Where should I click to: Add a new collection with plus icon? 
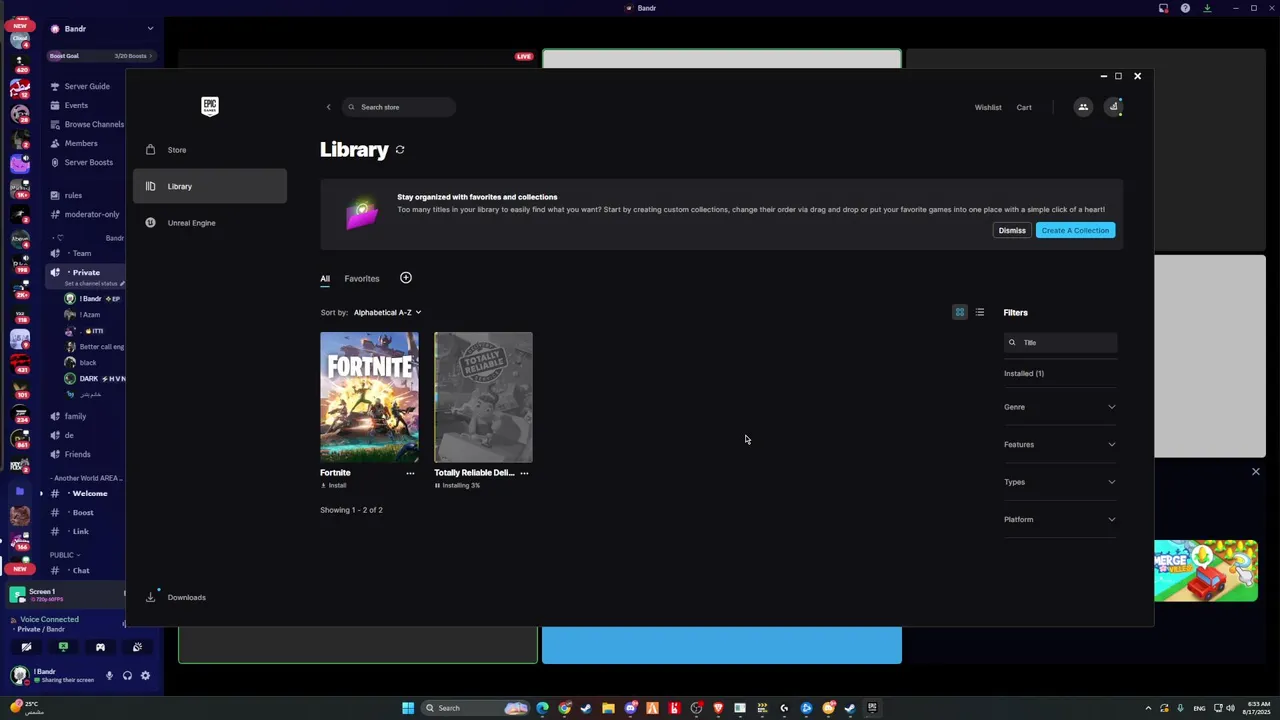406,278
